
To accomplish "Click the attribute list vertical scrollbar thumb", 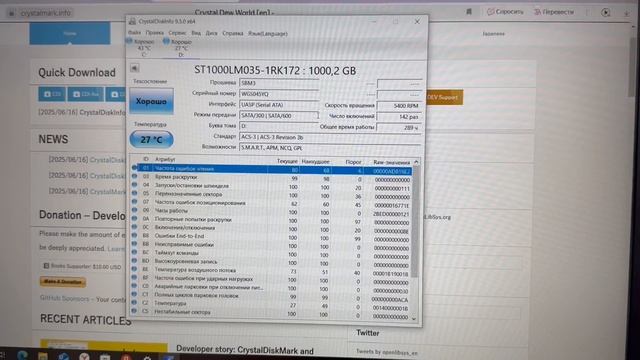I will 415,222.
